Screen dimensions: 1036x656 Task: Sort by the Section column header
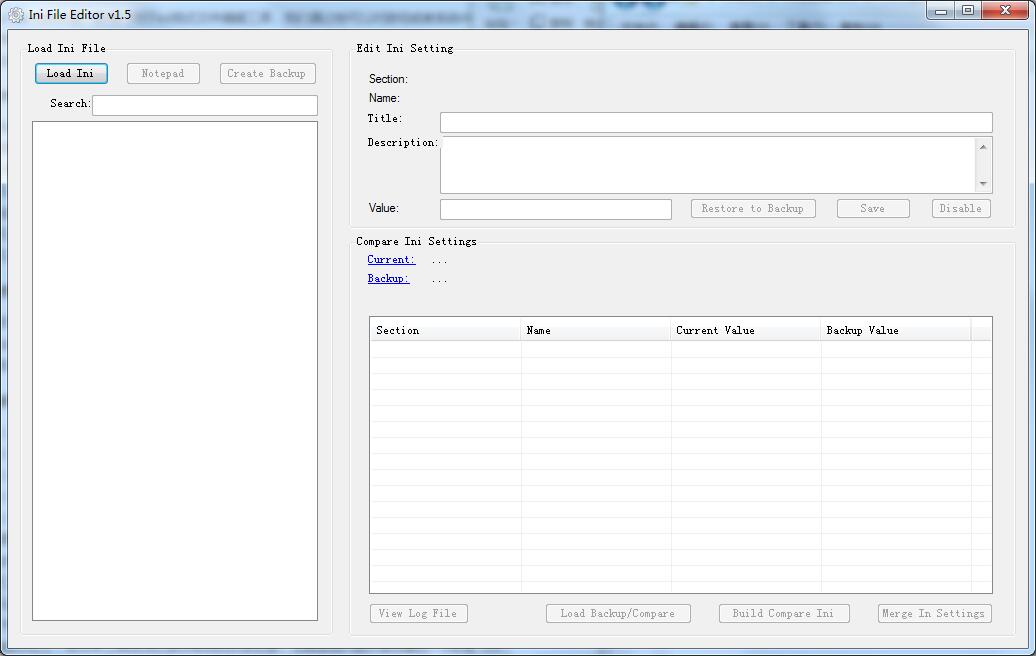(444, 330)
